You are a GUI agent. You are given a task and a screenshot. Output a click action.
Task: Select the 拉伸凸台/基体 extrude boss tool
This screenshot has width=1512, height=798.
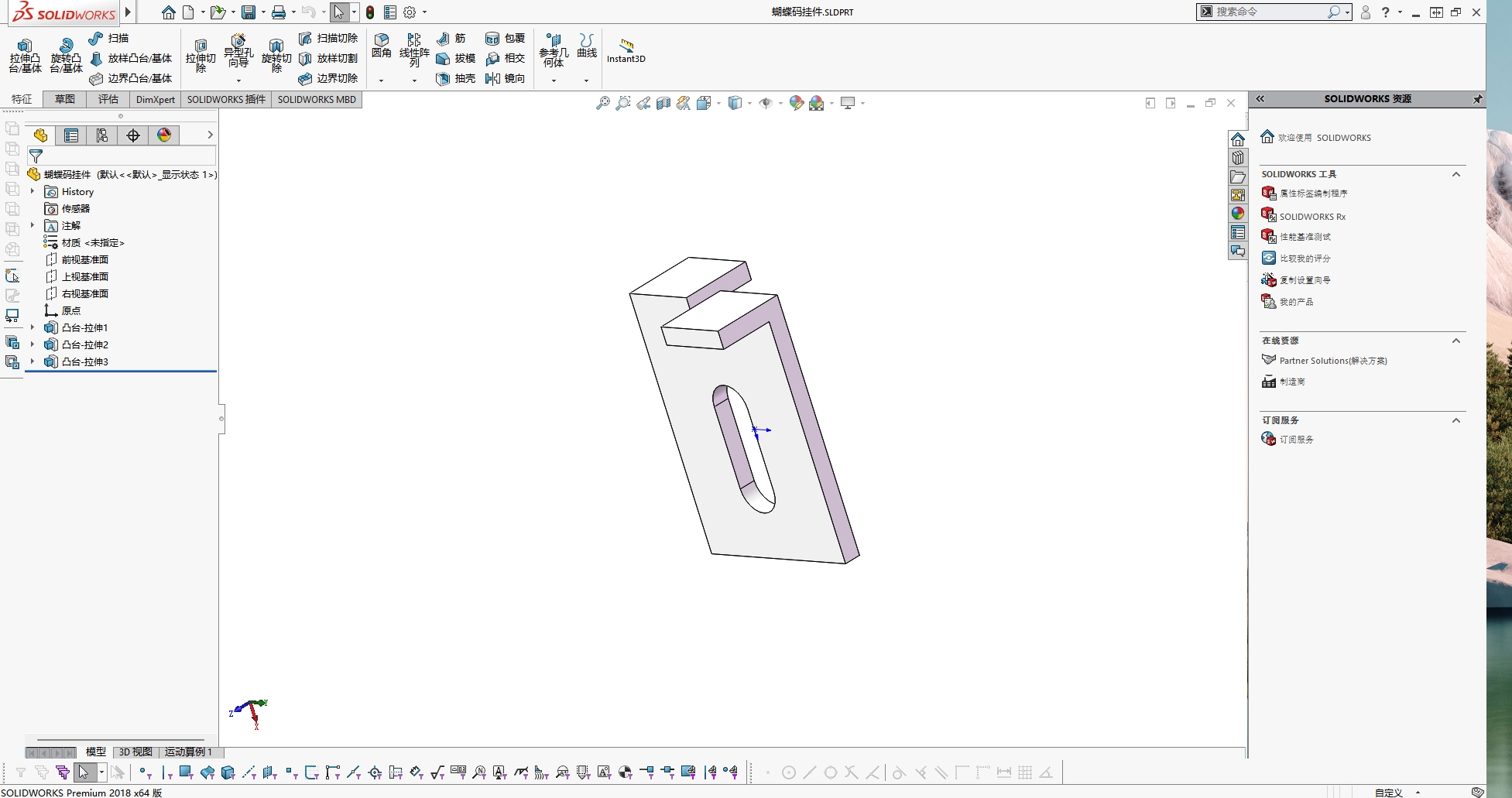(x=25, y=56)
